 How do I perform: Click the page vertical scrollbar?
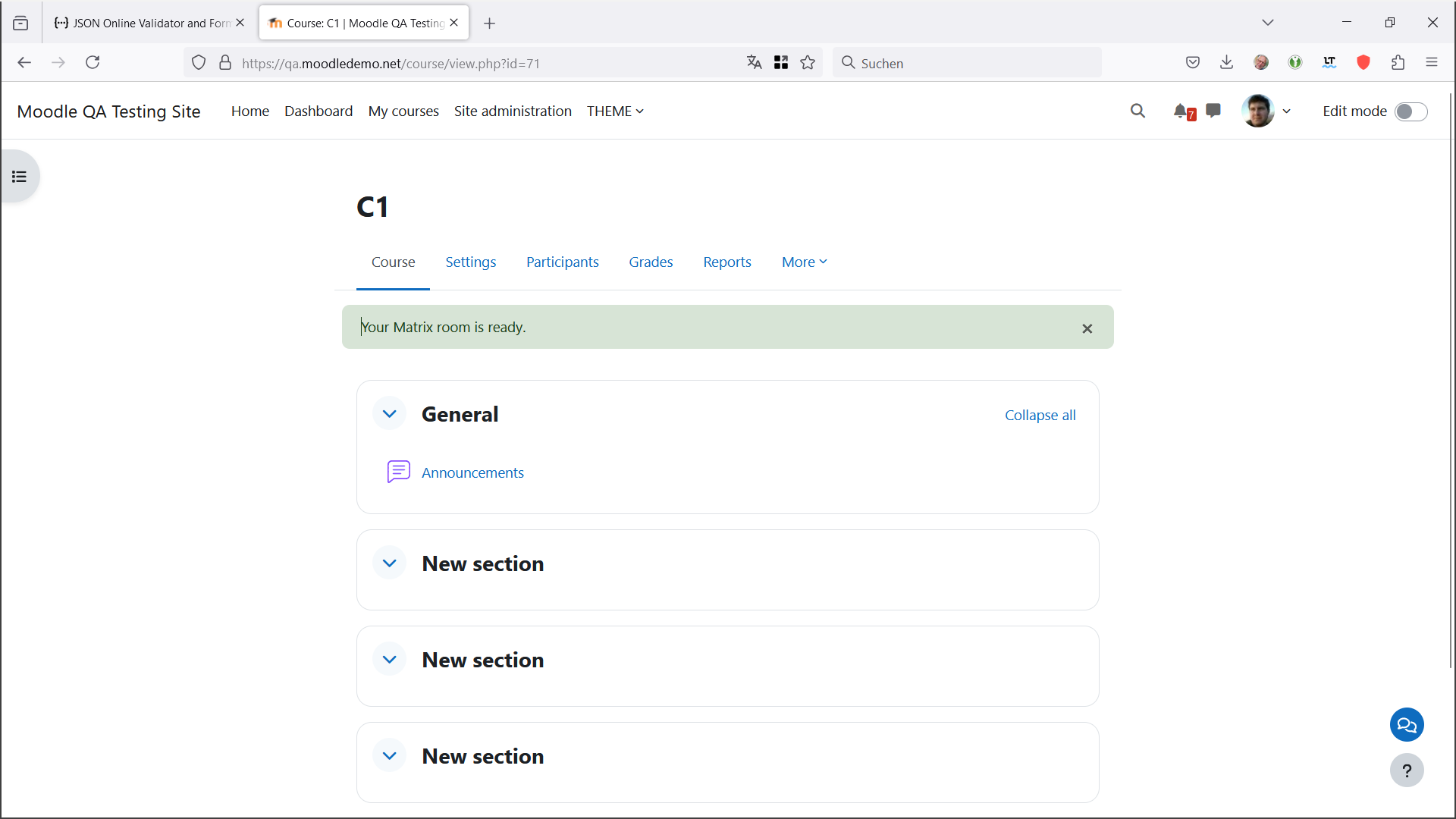(1451, 379)
